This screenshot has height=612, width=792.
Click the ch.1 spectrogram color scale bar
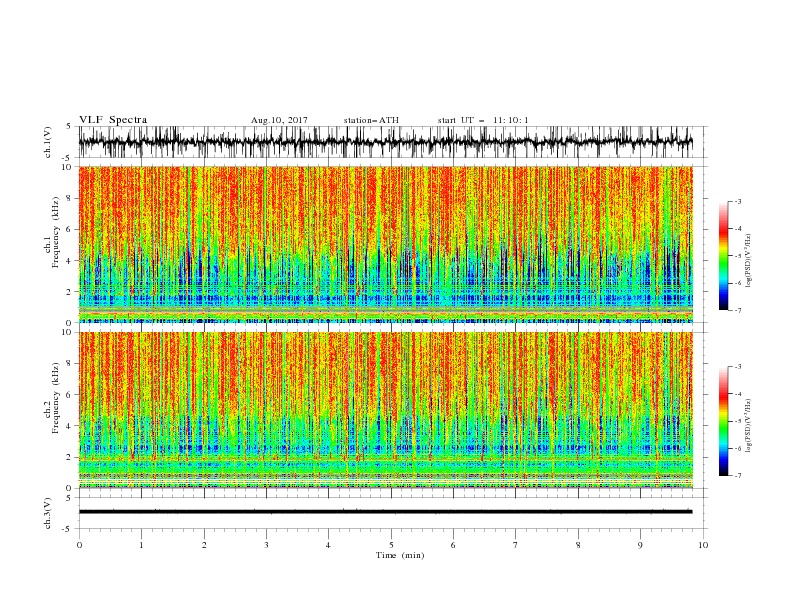pos(723,256)
